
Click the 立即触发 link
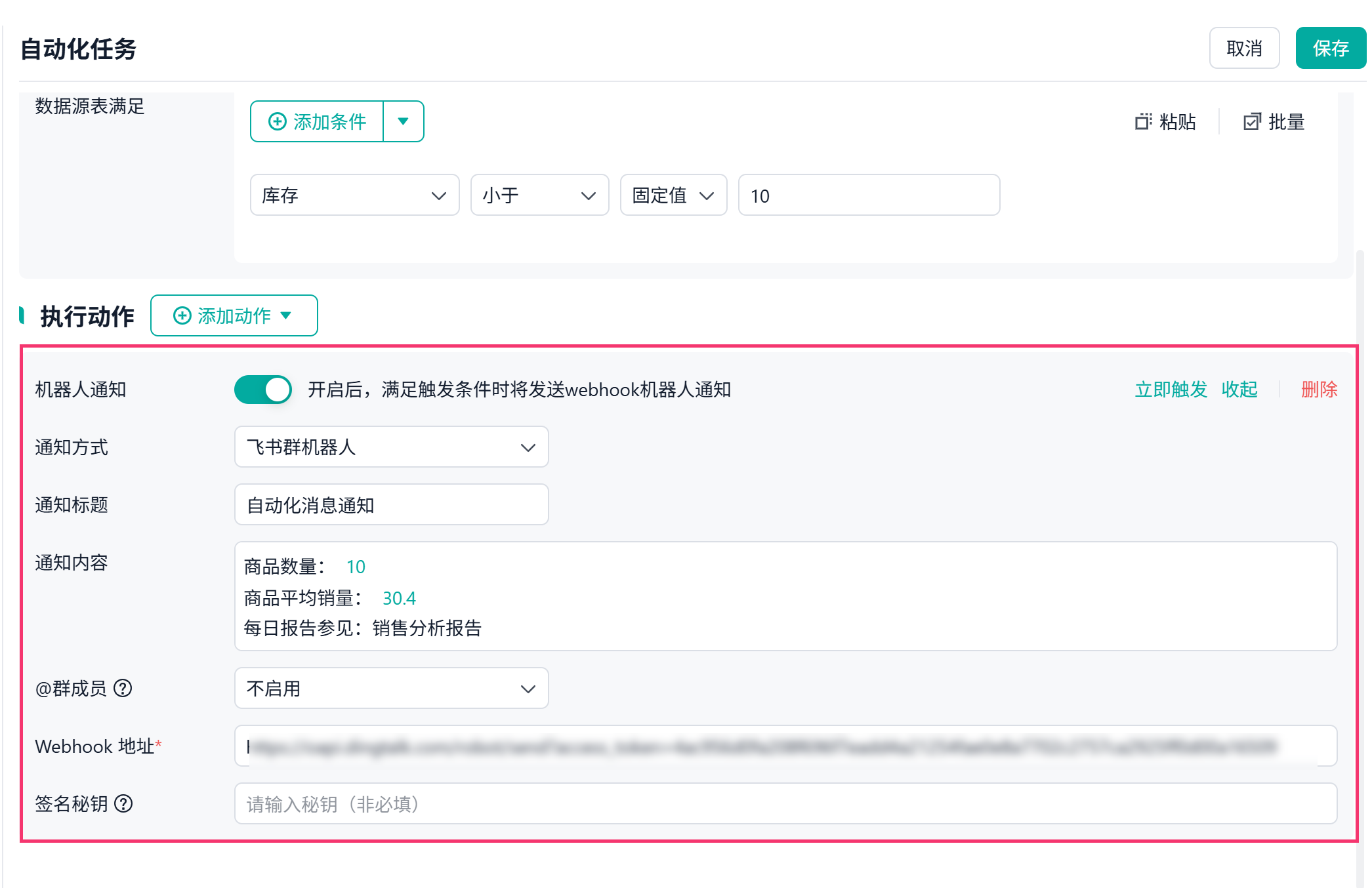pyautogui.click(x=1171, y=390)
